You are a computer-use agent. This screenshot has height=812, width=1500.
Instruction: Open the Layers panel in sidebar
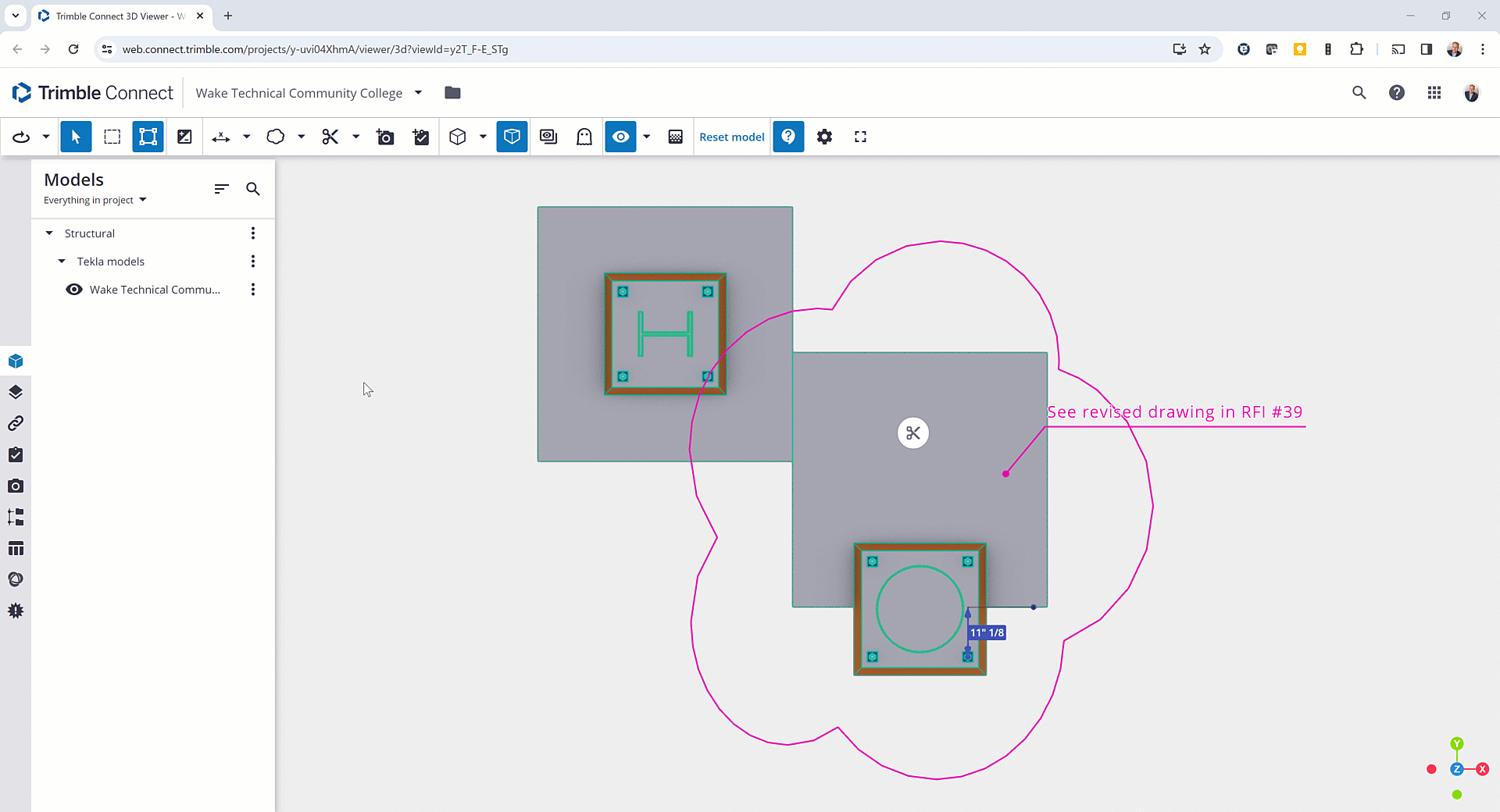16,392
